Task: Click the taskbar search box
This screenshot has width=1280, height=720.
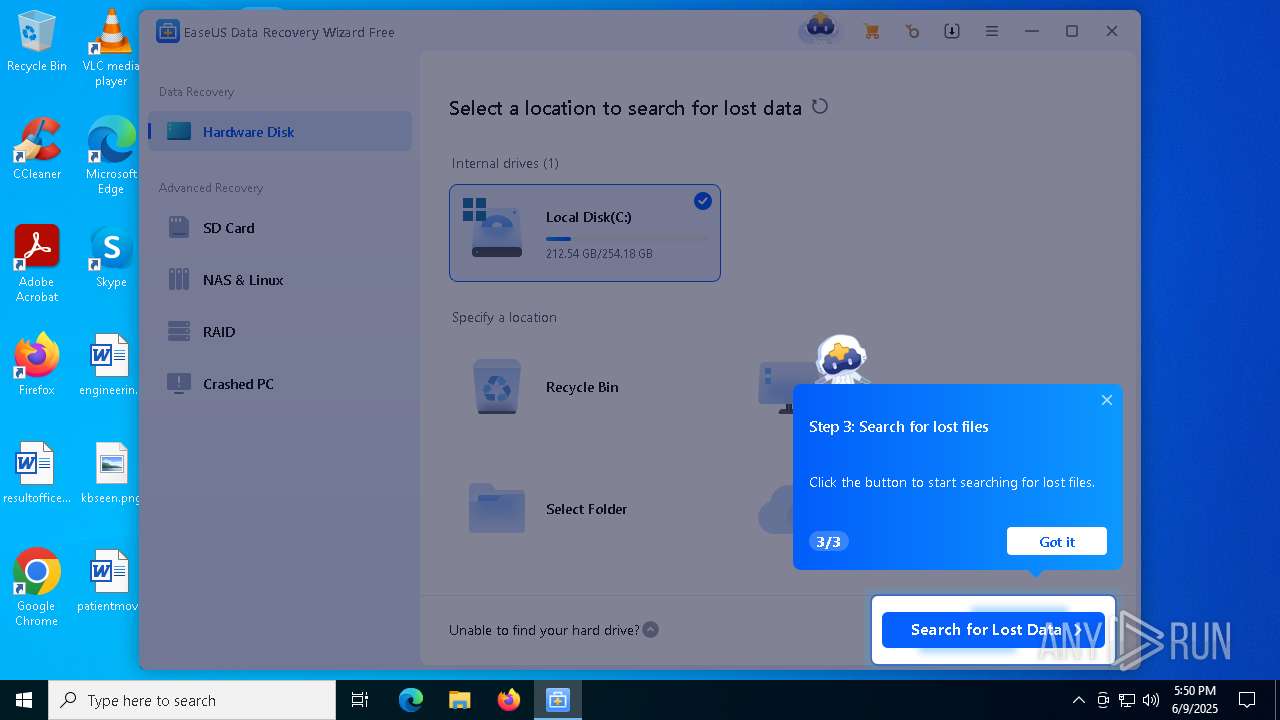Action: [x=192, y=700]
